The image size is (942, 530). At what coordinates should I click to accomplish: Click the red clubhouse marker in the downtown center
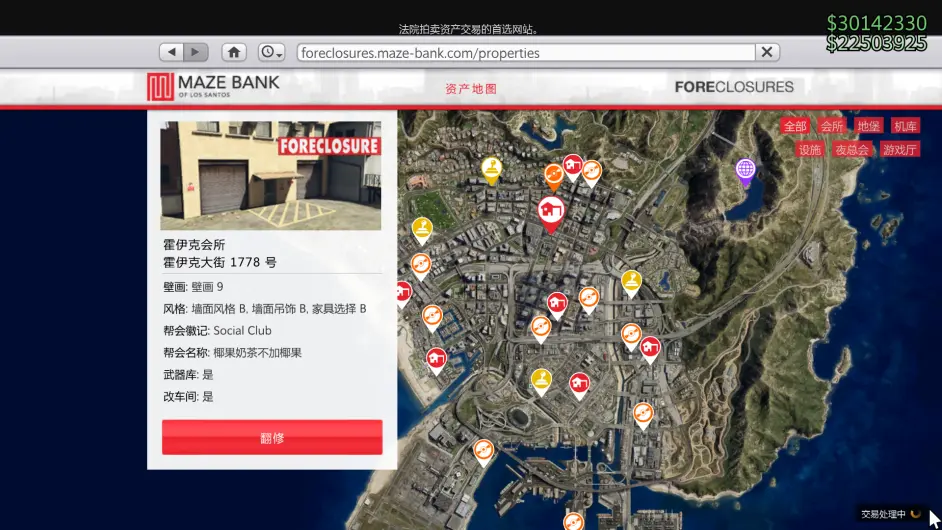(x=557, y=305)
